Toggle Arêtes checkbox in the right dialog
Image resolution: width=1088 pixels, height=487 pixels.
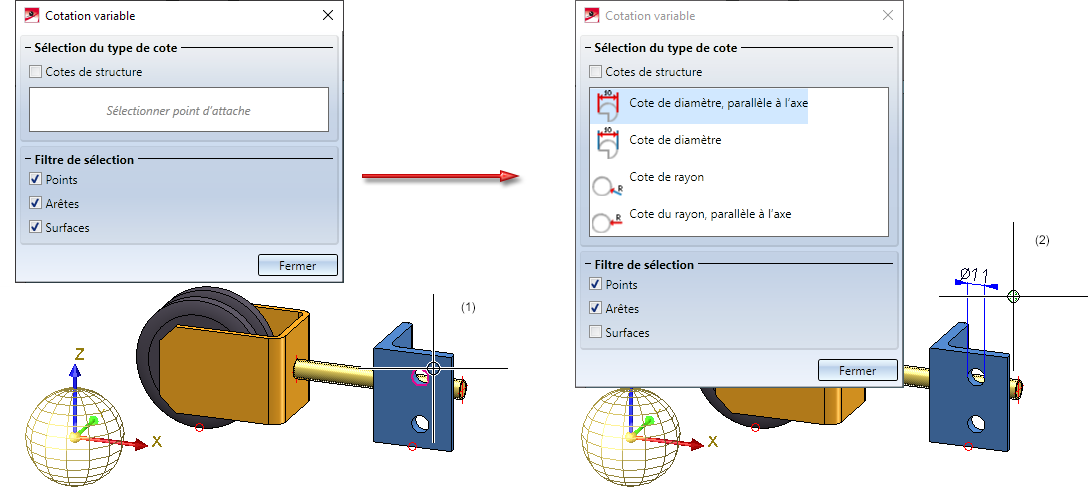coord(595,308)
